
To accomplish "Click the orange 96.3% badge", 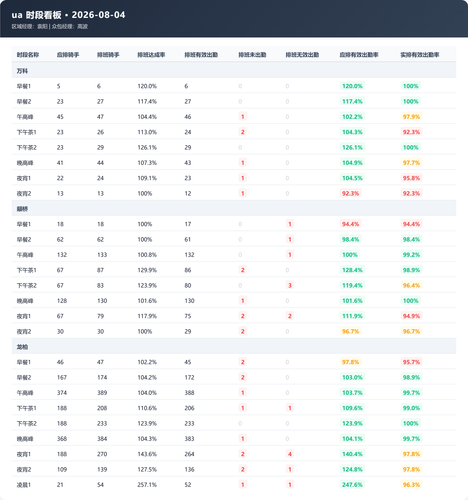I will coord(411,485).
